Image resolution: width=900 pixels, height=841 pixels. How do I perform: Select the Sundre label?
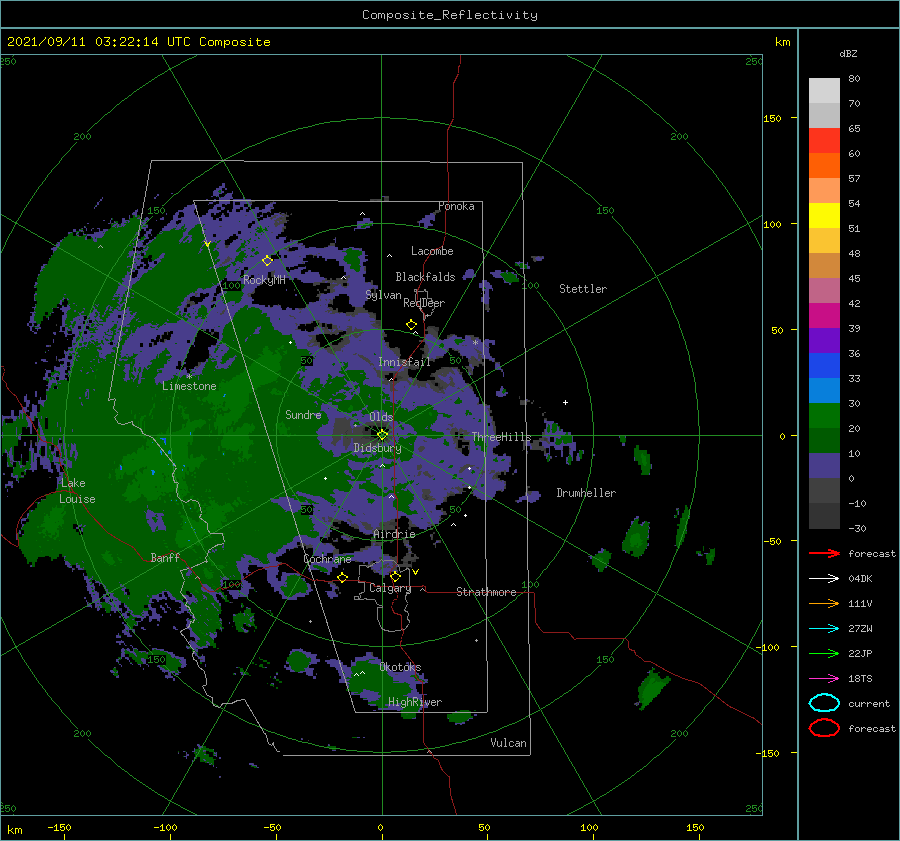pyautogui.click(x=303, y=414)
